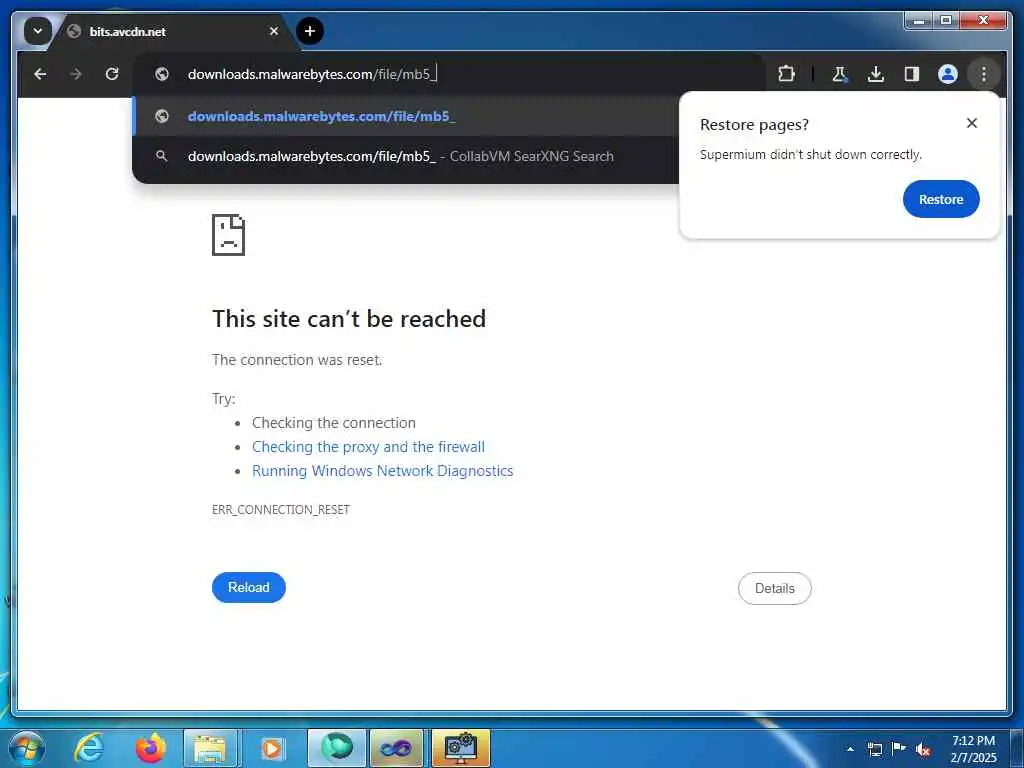Open the monitor-with-gears app on the taskbar
This screenshot has width=1024, height=768.
pos(460,748)
